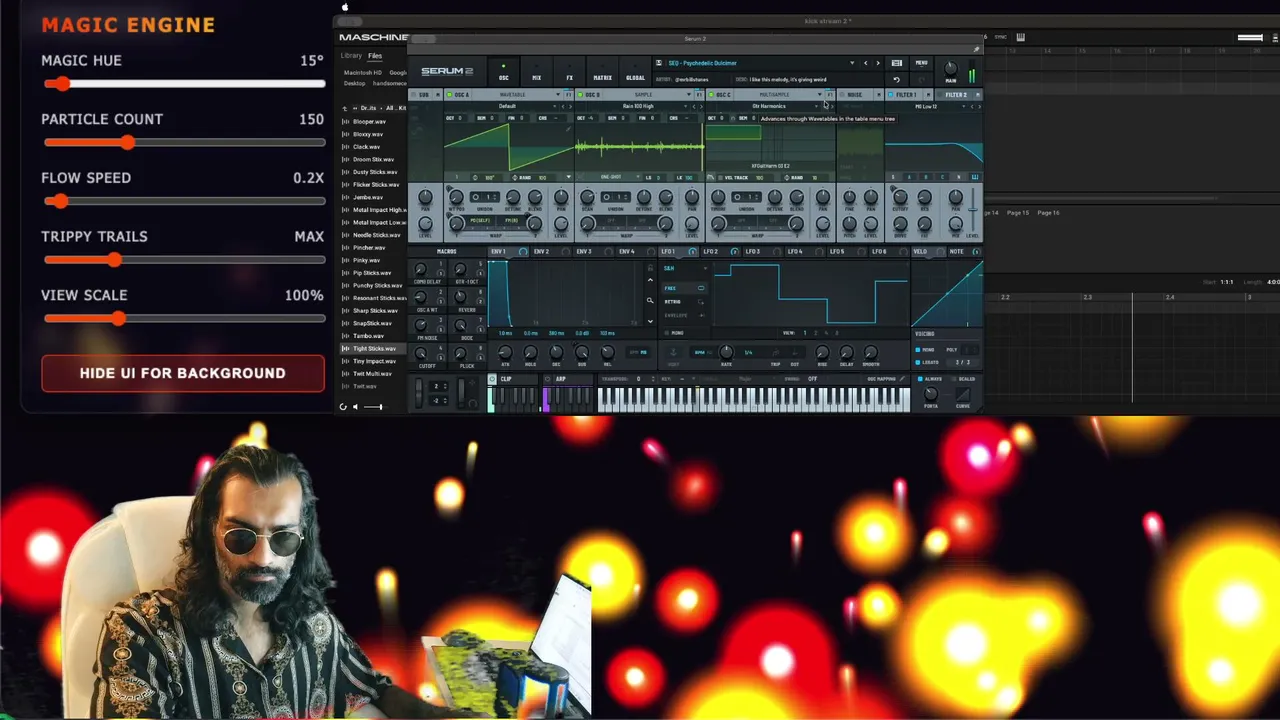Select Tight Sticks.wav in file list

pyautogui.click(x=374, y=348)
